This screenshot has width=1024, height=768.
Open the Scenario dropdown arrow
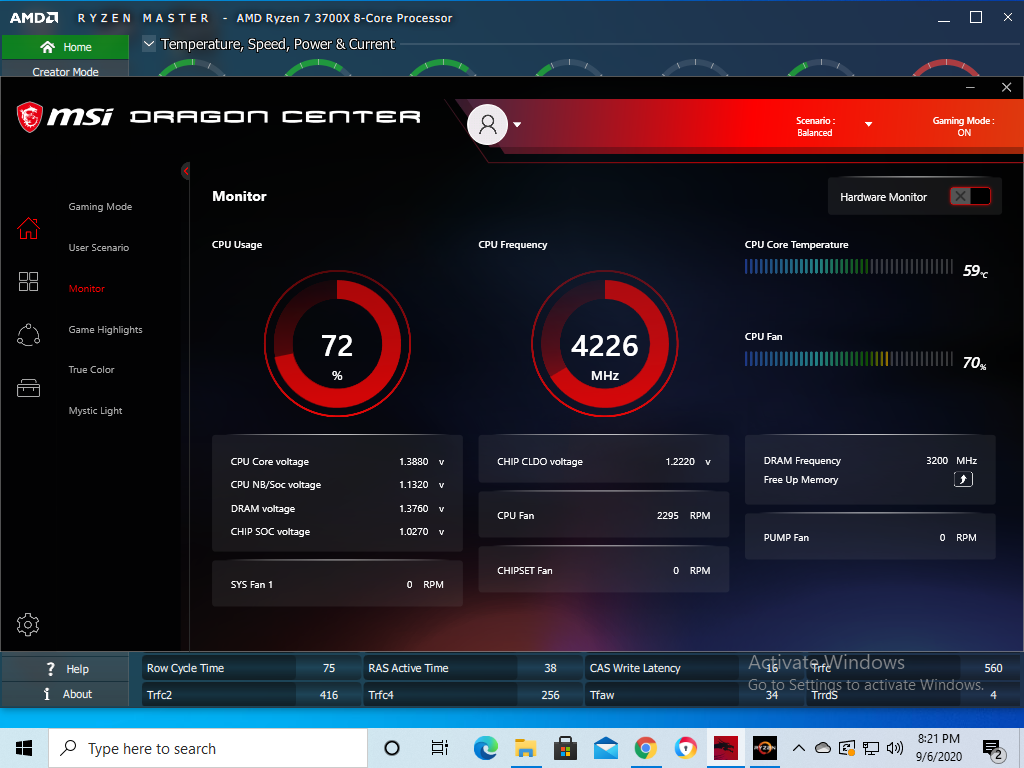[x=869, y=124]
